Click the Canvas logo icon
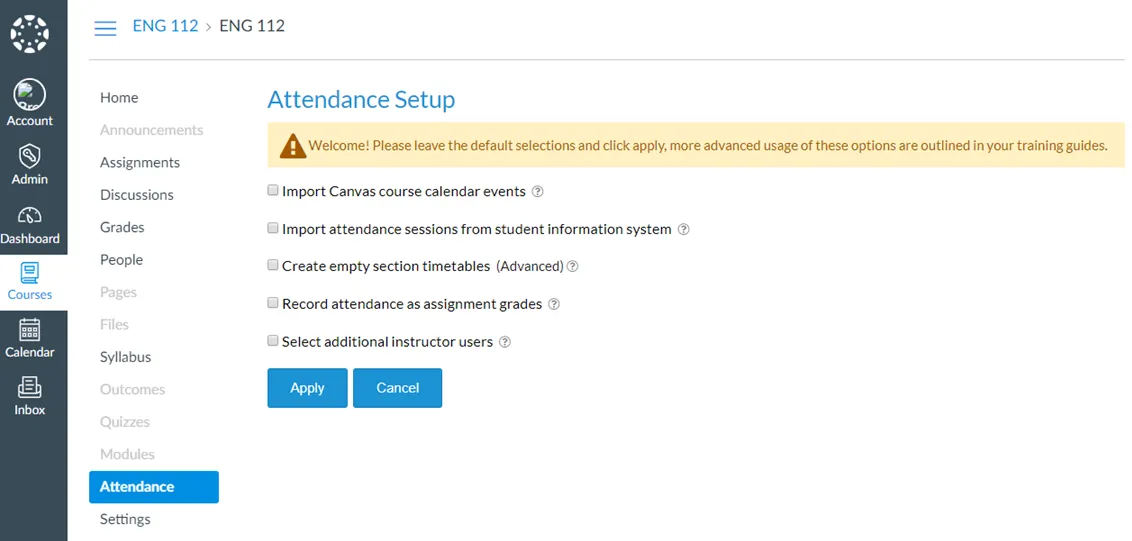The width and height of the screenshot is (1132, 541). click(30, 34)
